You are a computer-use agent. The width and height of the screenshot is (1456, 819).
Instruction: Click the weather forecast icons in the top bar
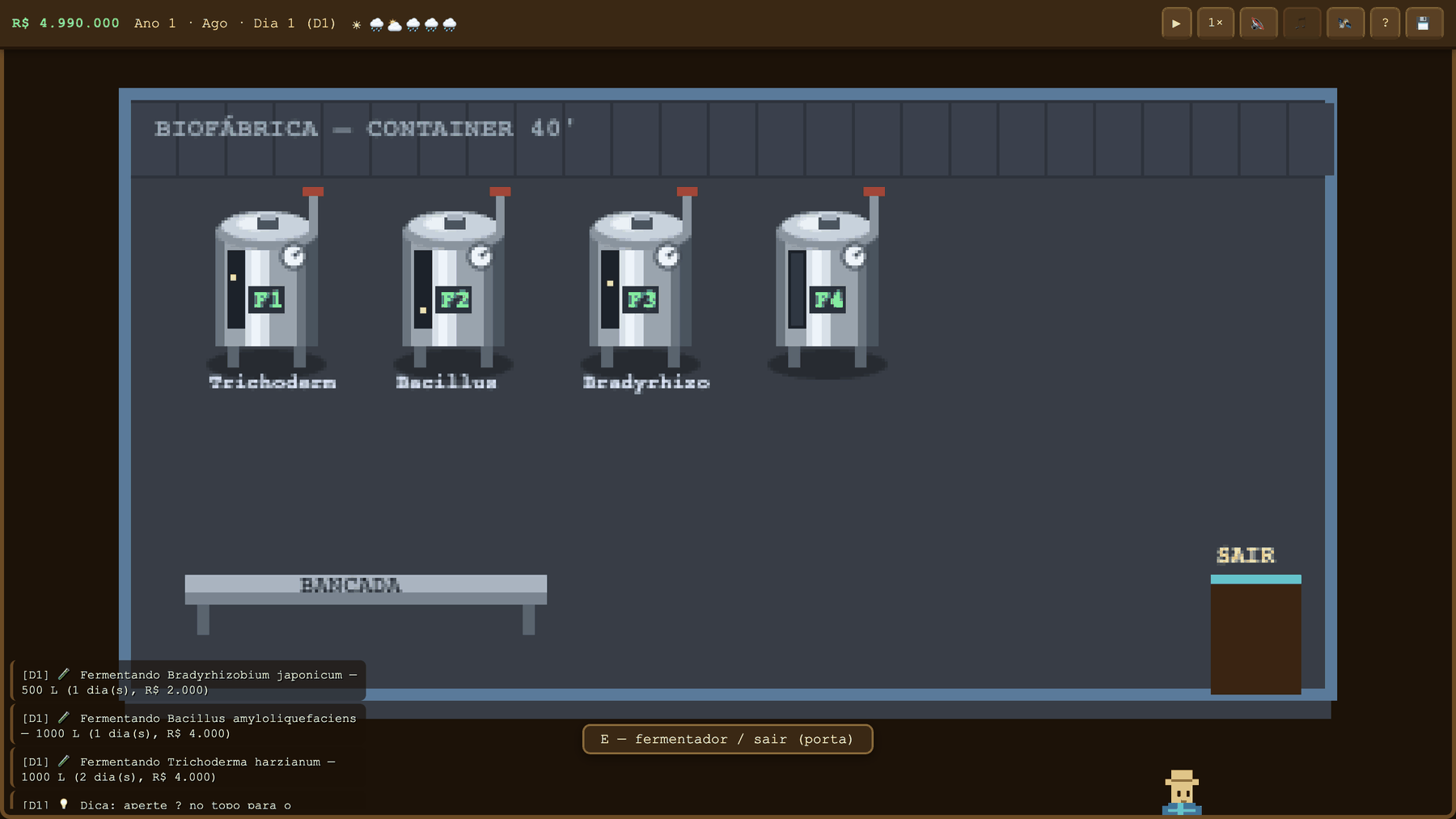405,24
